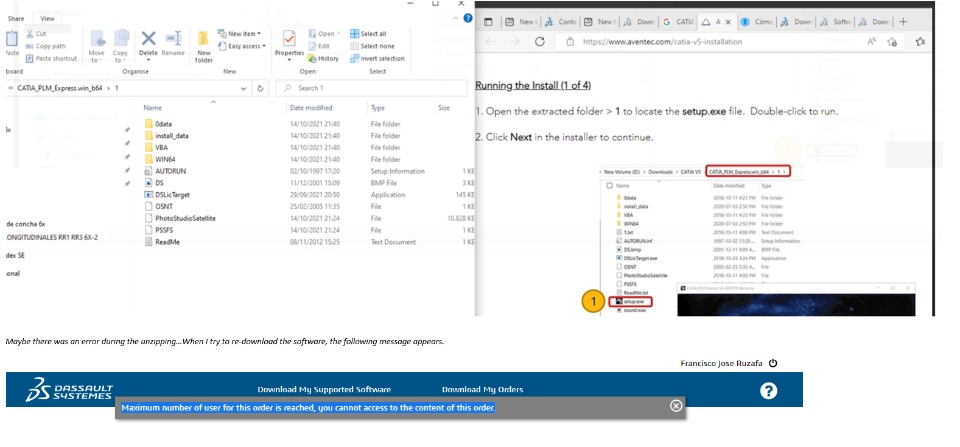Dismiss the maximum user notification
Viewport: 960px width, 447px height.
tap(676, 405)
